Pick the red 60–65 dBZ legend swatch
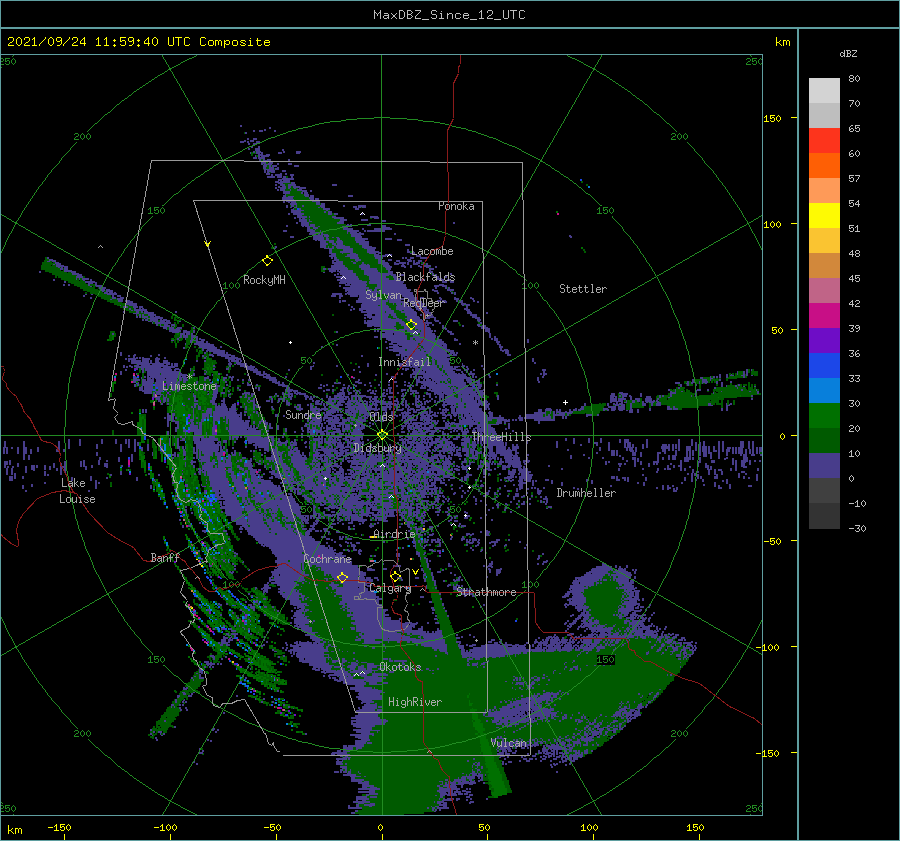 [824, 140]
